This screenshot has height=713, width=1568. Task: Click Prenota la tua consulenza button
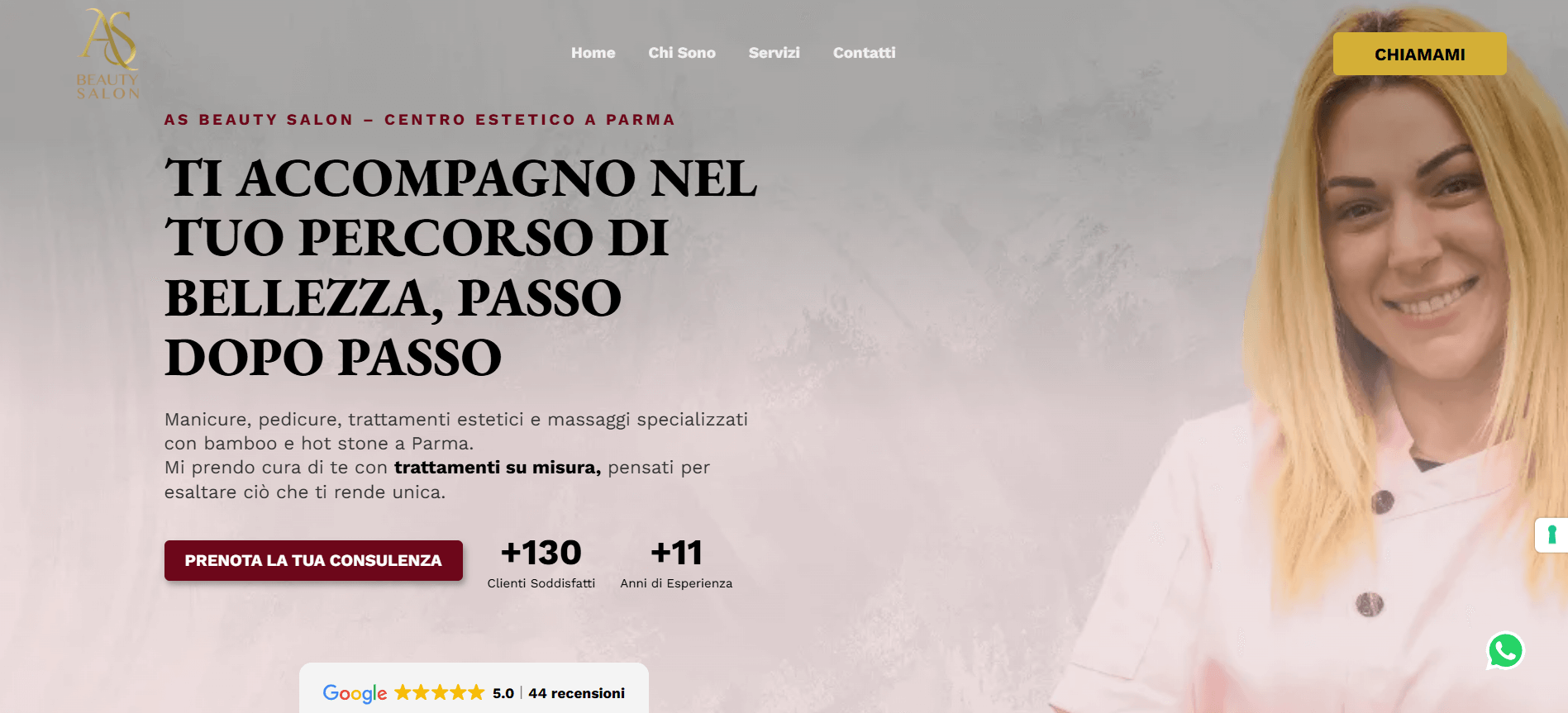313,560
